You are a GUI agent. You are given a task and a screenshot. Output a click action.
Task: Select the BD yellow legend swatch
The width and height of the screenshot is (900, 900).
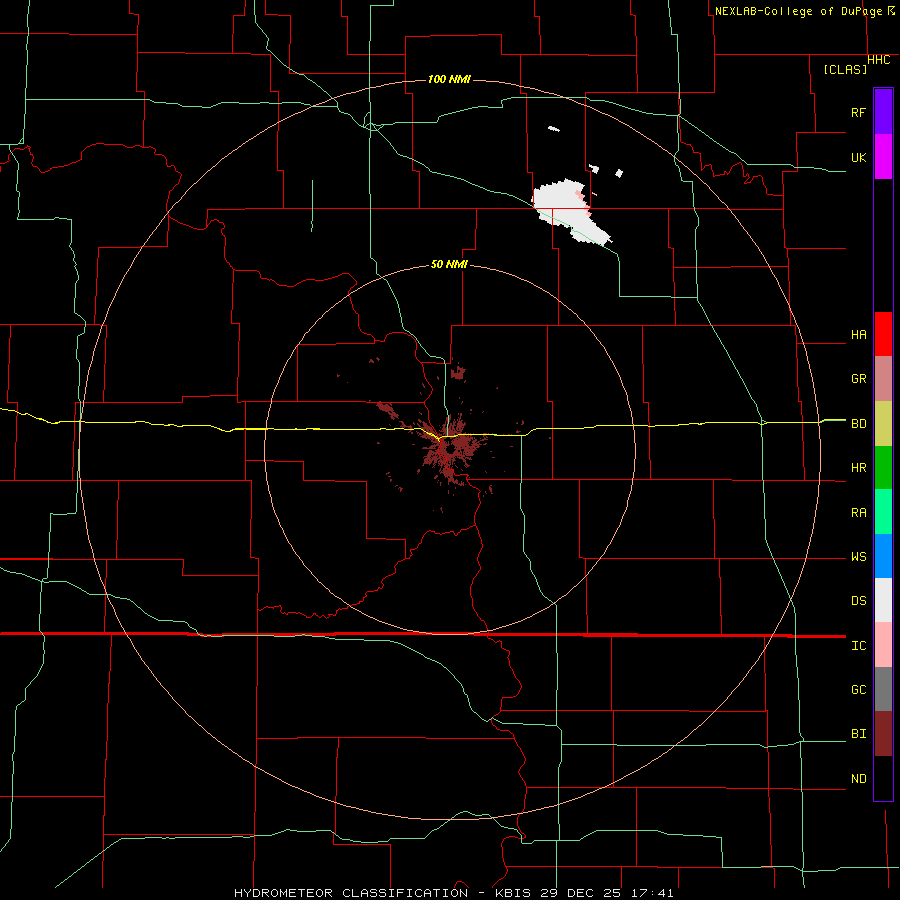point(883,424)
